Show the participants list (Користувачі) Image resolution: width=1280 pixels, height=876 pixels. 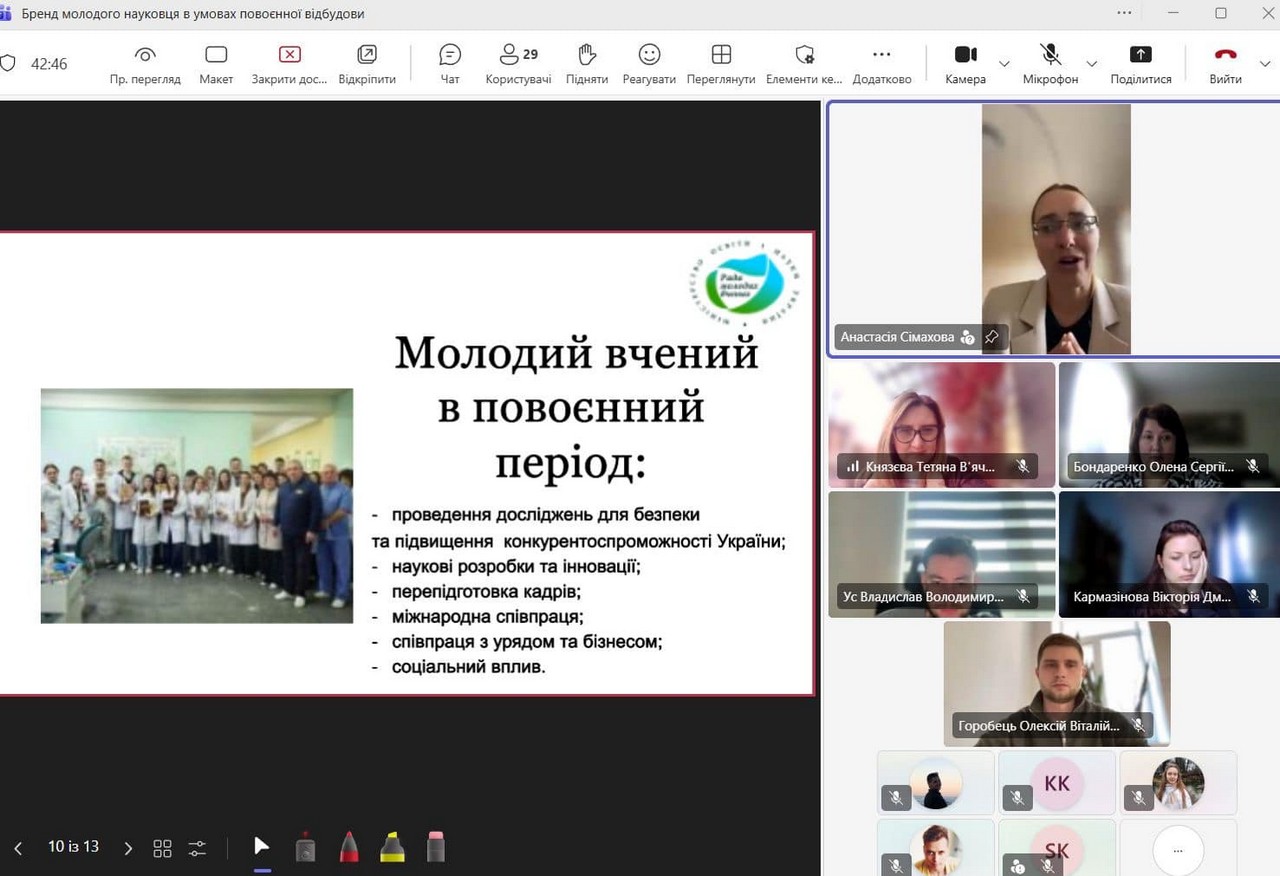click(x=518, y=63)
